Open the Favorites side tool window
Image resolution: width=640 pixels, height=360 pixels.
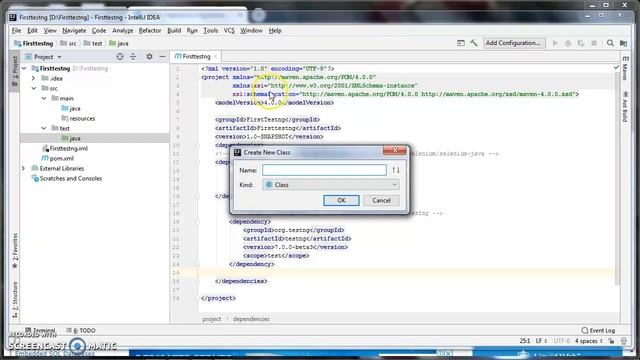(x=15, y=251)
